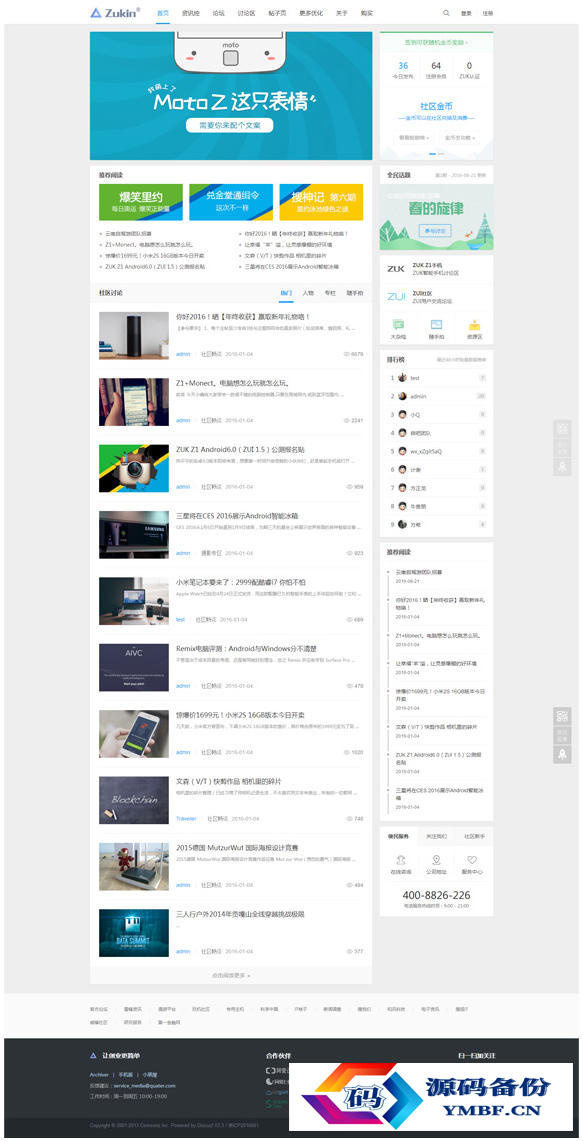Click the Archiver footer link
Screen dimensions: 583x1141
[99, 1074]
